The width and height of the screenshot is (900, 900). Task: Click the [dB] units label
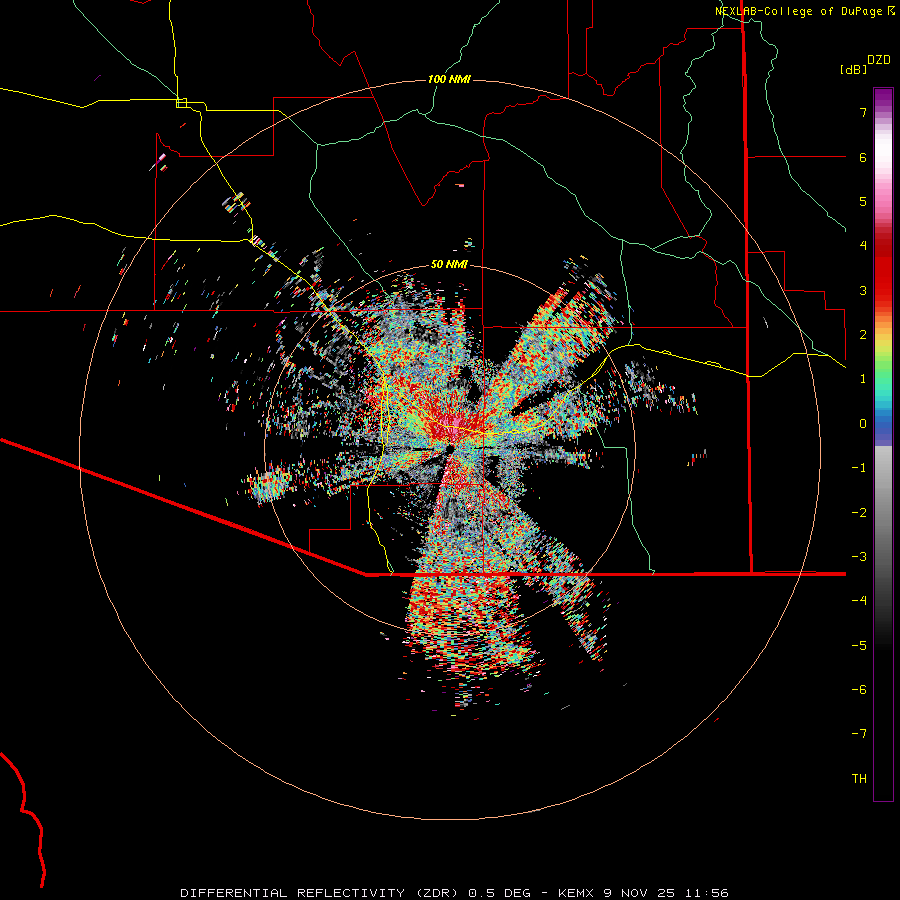pyautogui.click(x=853, y=69)
